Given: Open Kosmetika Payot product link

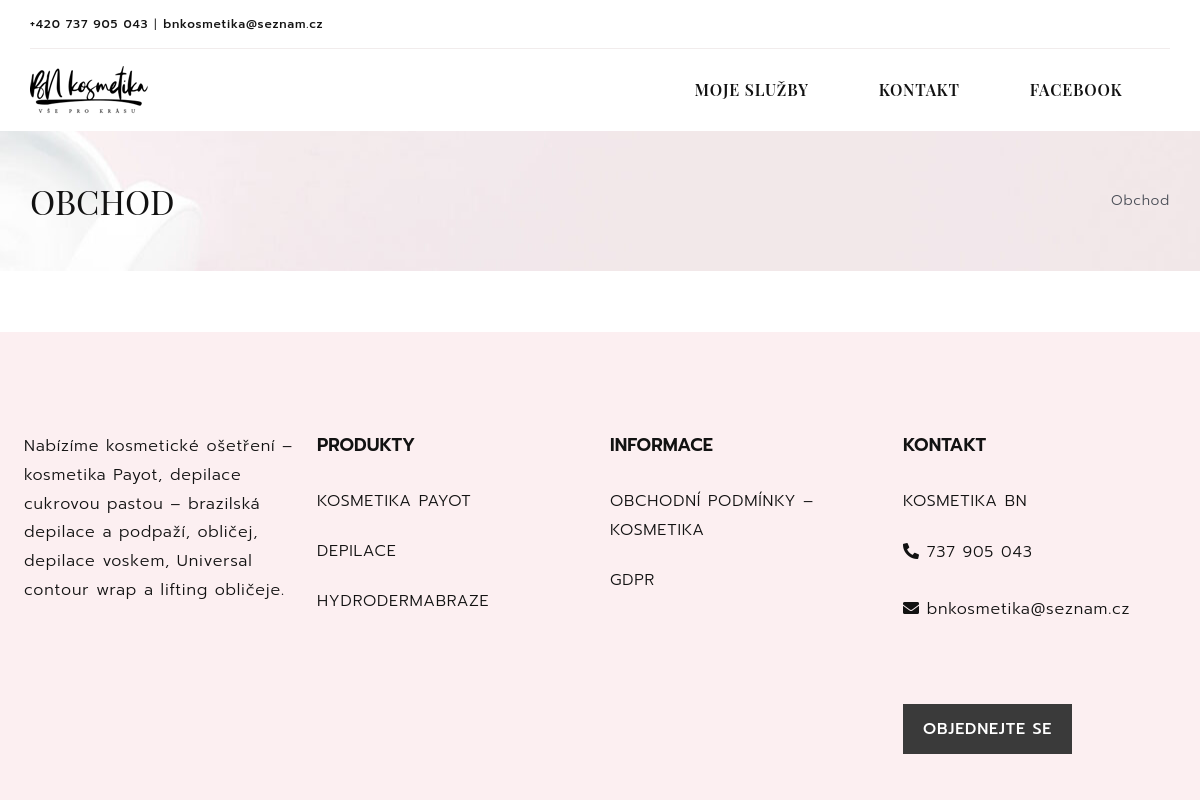Looking at the screenshot, I should click(393, 501).
